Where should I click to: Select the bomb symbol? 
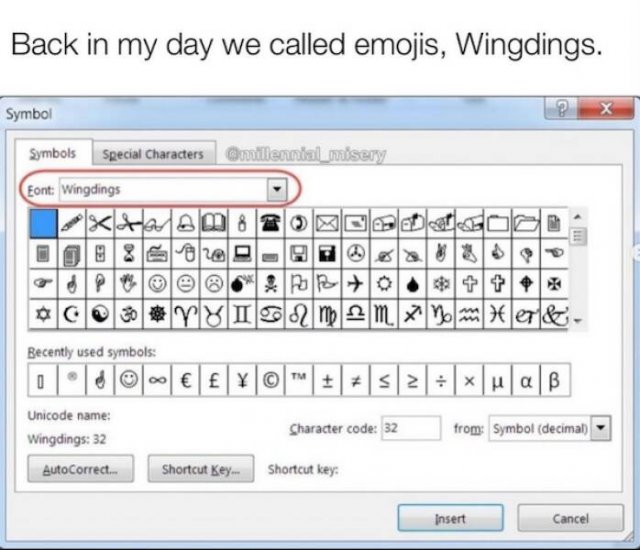[x=242, y=284]
